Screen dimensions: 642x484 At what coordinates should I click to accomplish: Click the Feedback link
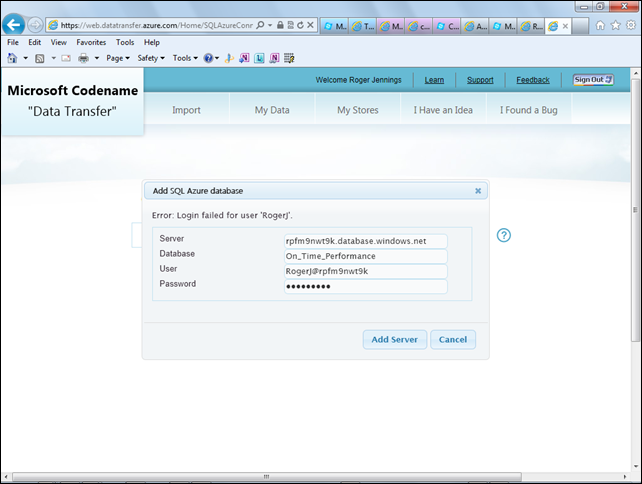coord(533,80)
